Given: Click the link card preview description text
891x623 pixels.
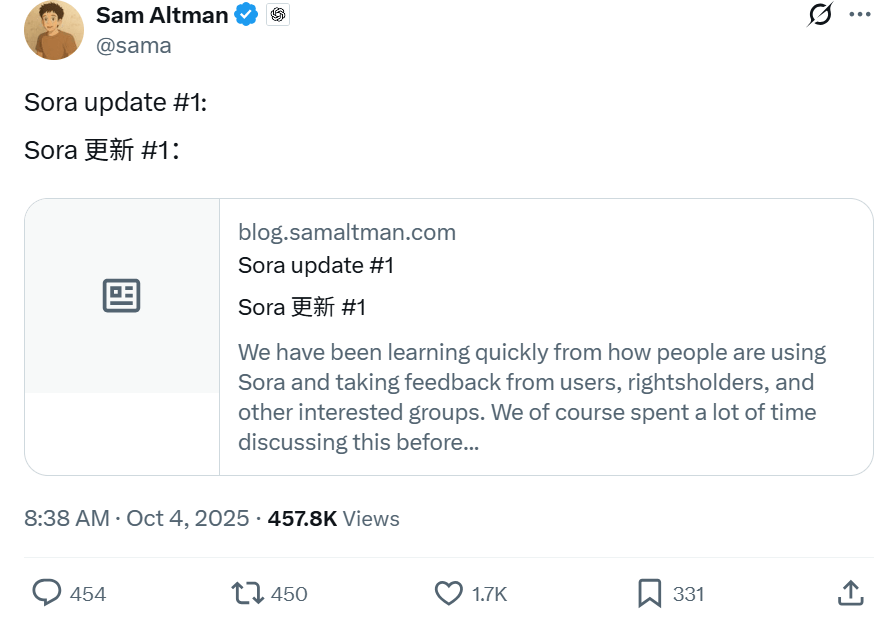Looking at the screenshot, I should 530,397.
